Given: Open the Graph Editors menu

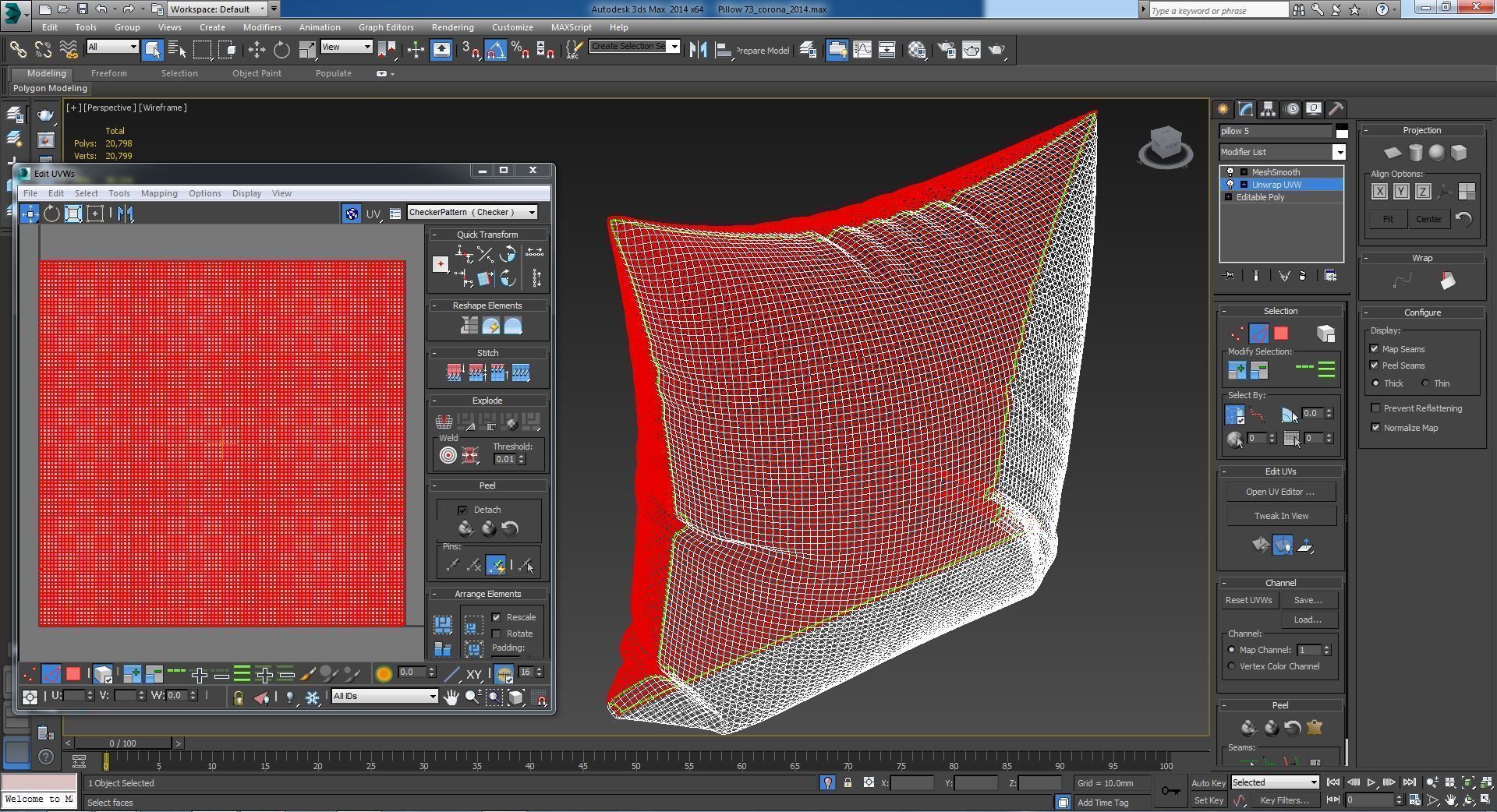Looking at the screenshot, I should pyautogui.click(x=386, y=27).
